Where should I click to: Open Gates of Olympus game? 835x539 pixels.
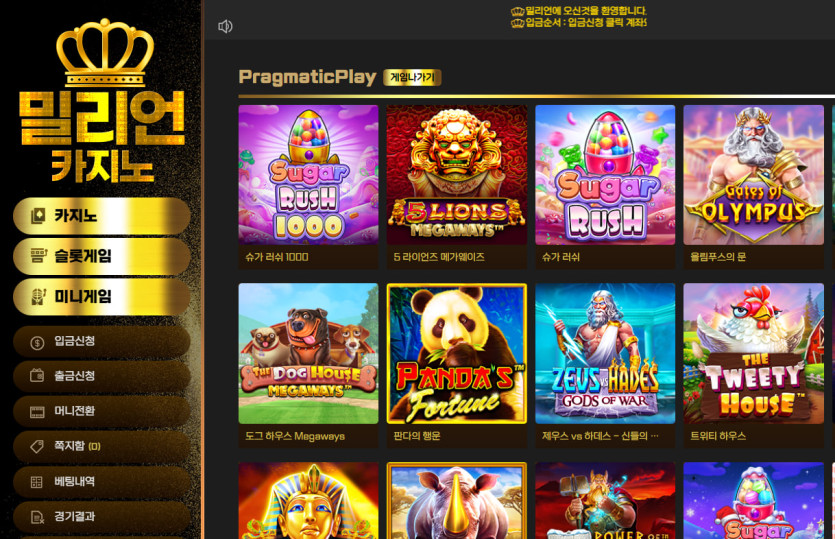pyautogui.click(x=754, y=175)
